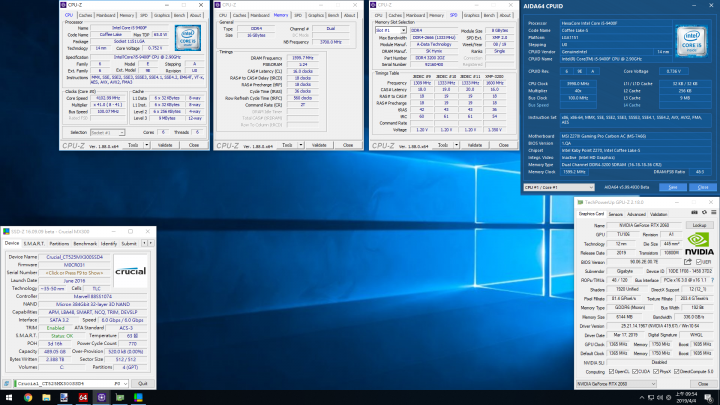Open the Socket #1 Selection dropdown in CPU-Z
The height and width of the screenshot is (405, 720).
coord(107,133)
